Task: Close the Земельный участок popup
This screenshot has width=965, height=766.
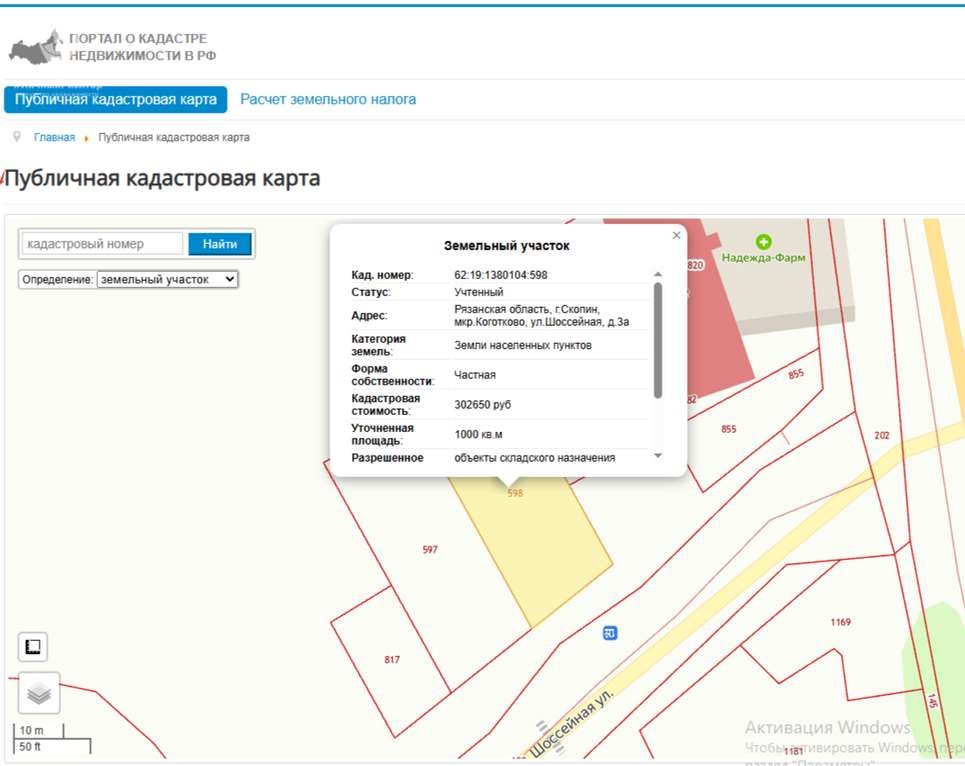Action: point(676,235)
